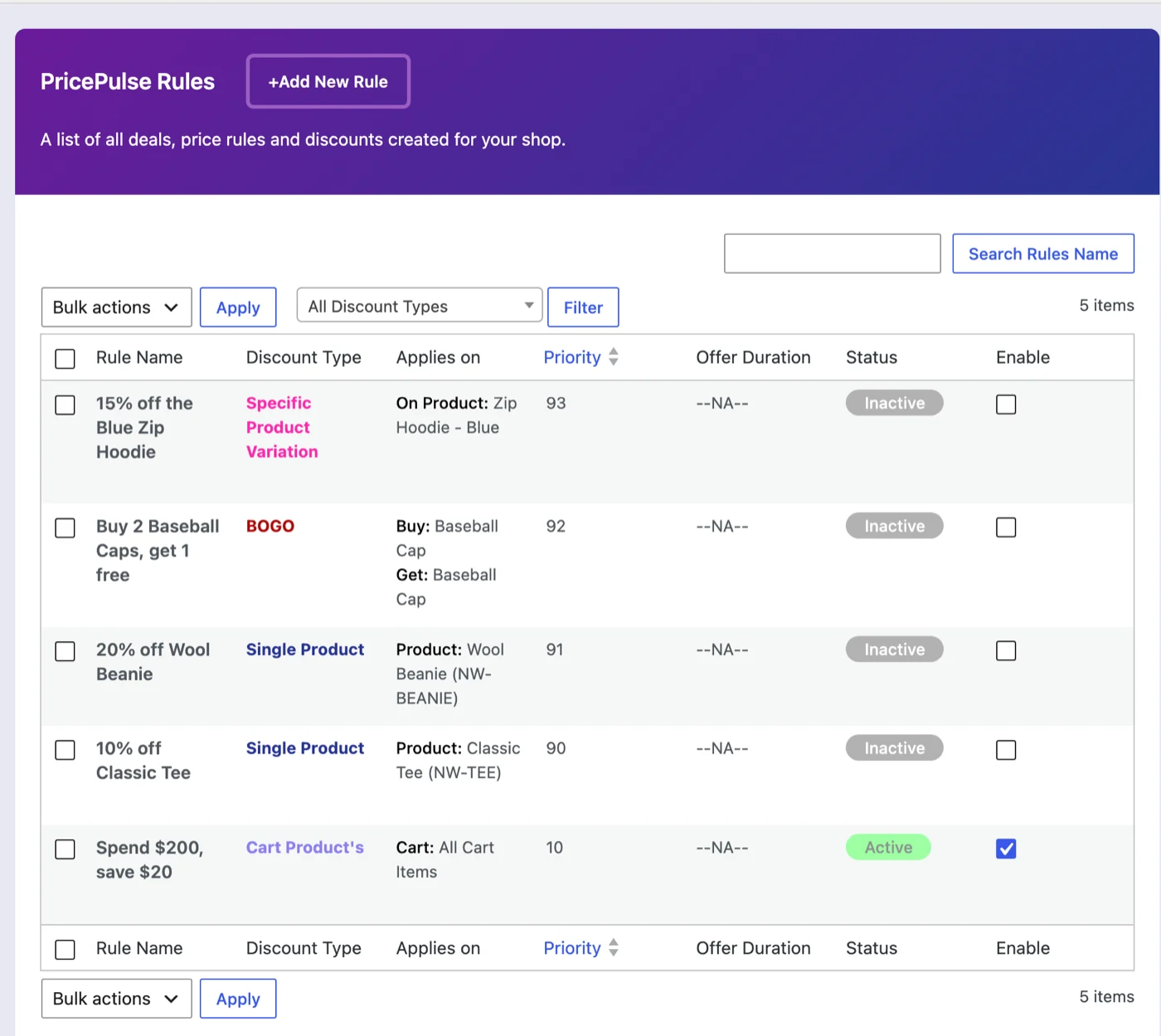Click the Inactive badge for Blue Zip Hoodie rule
1161x1036 pixels.
894,403
